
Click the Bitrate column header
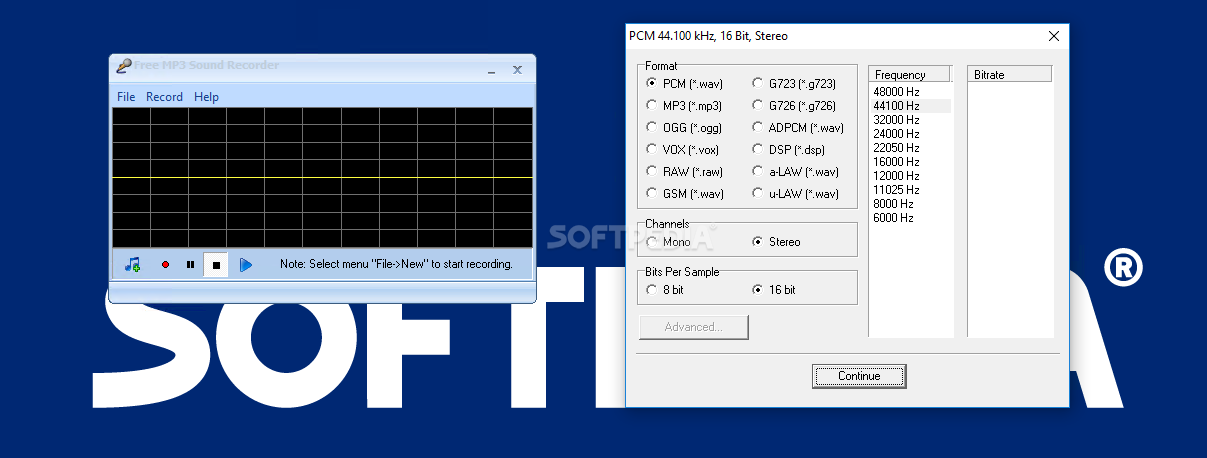1010,74
